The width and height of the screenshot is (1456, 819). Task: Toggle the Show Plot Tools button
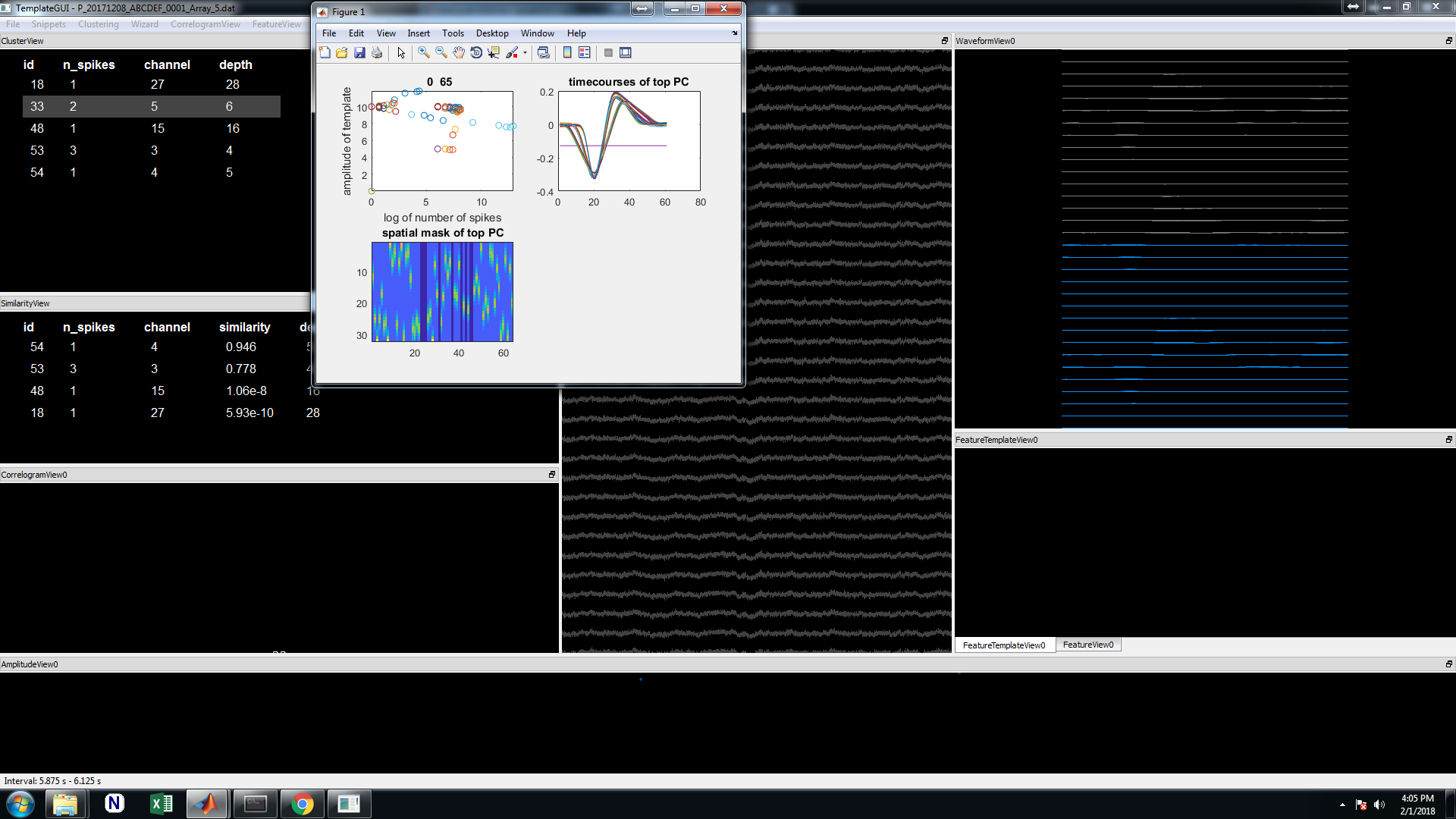(626, 52)
